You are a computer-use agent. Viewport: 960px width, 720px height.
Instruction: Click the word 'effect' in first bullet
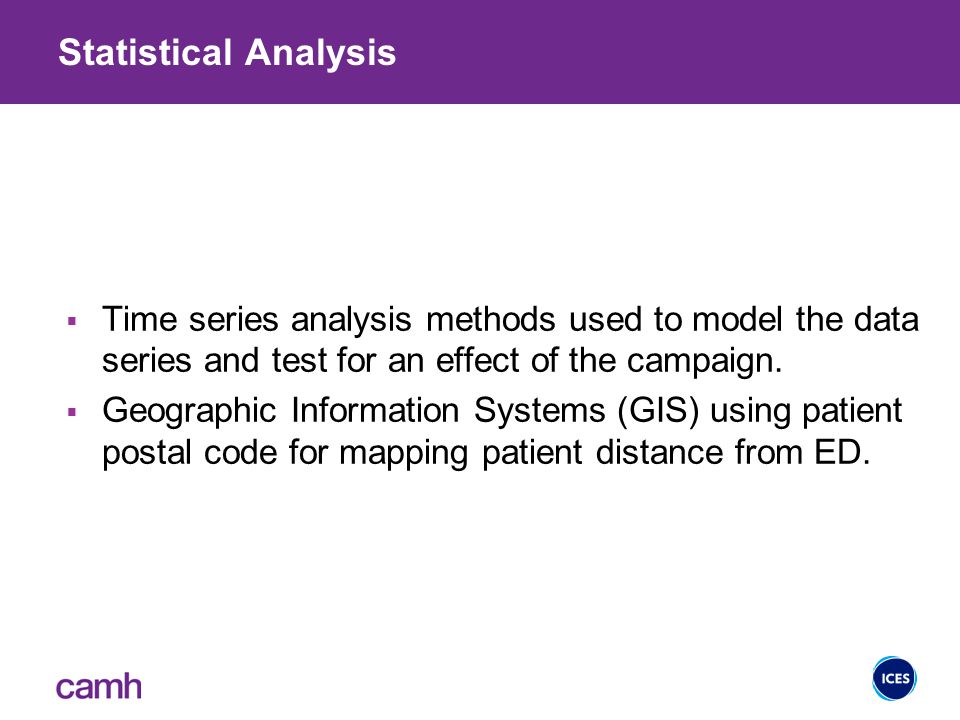tap(478, 360)
